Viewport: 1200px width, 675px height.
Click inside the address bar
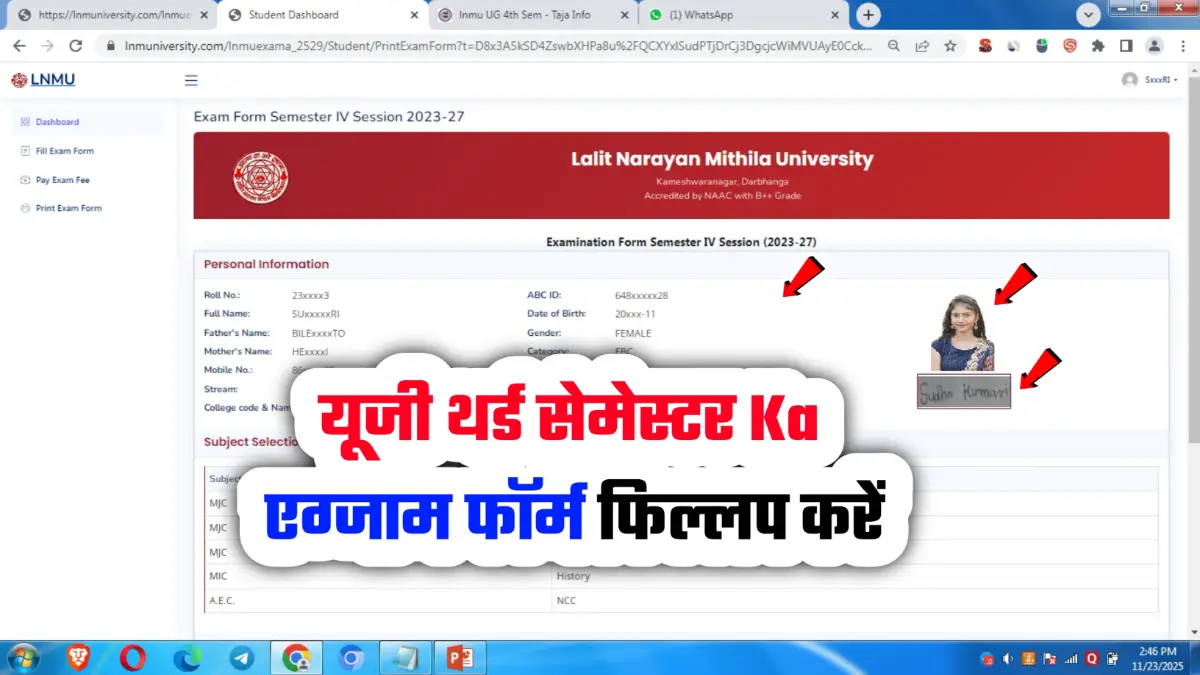[x=400, y=45]
